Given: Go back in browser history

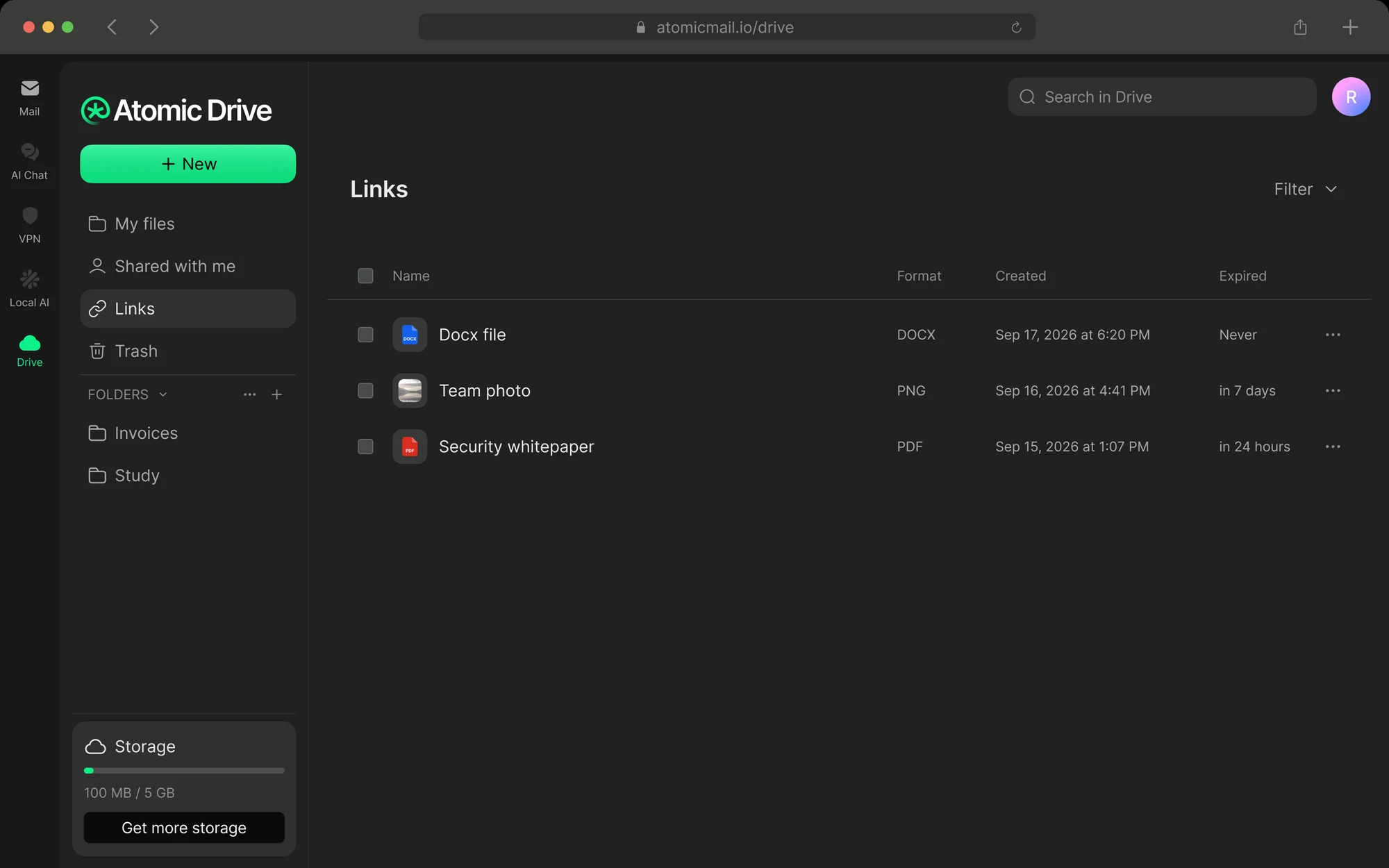Looking at the screenshot, I should click(112, 27).
